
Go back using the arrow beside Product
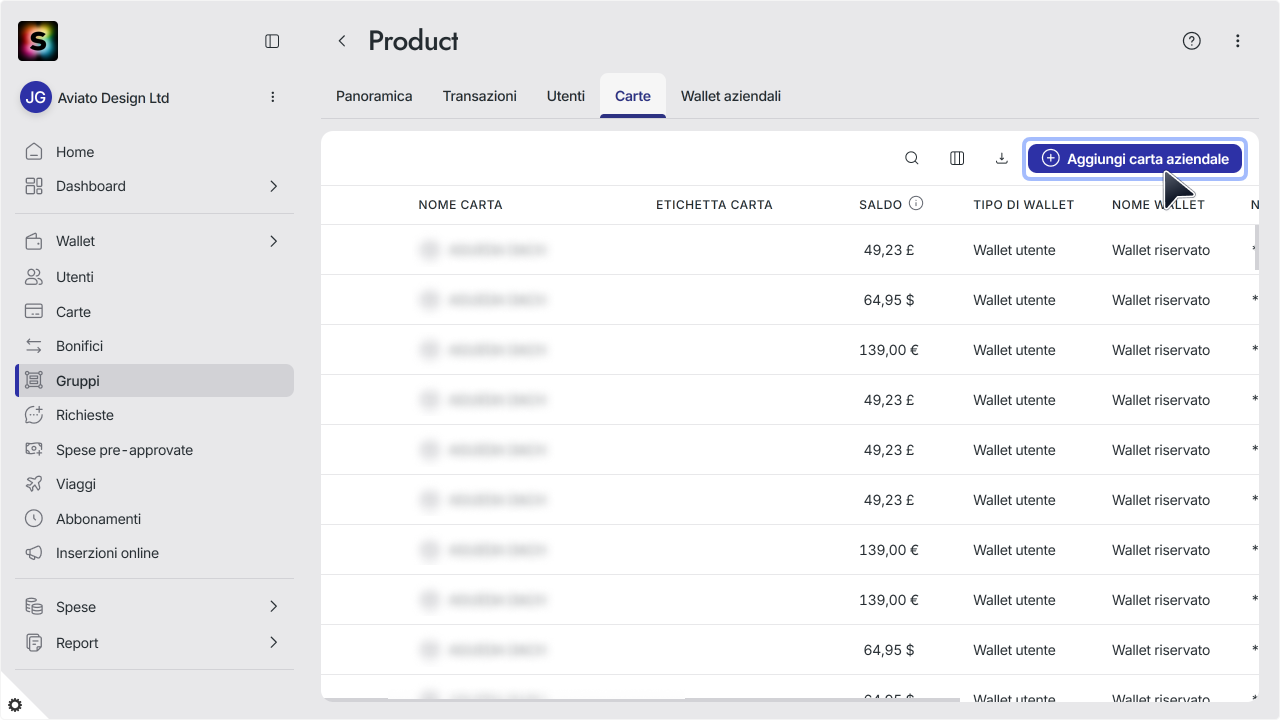point(342,41)
